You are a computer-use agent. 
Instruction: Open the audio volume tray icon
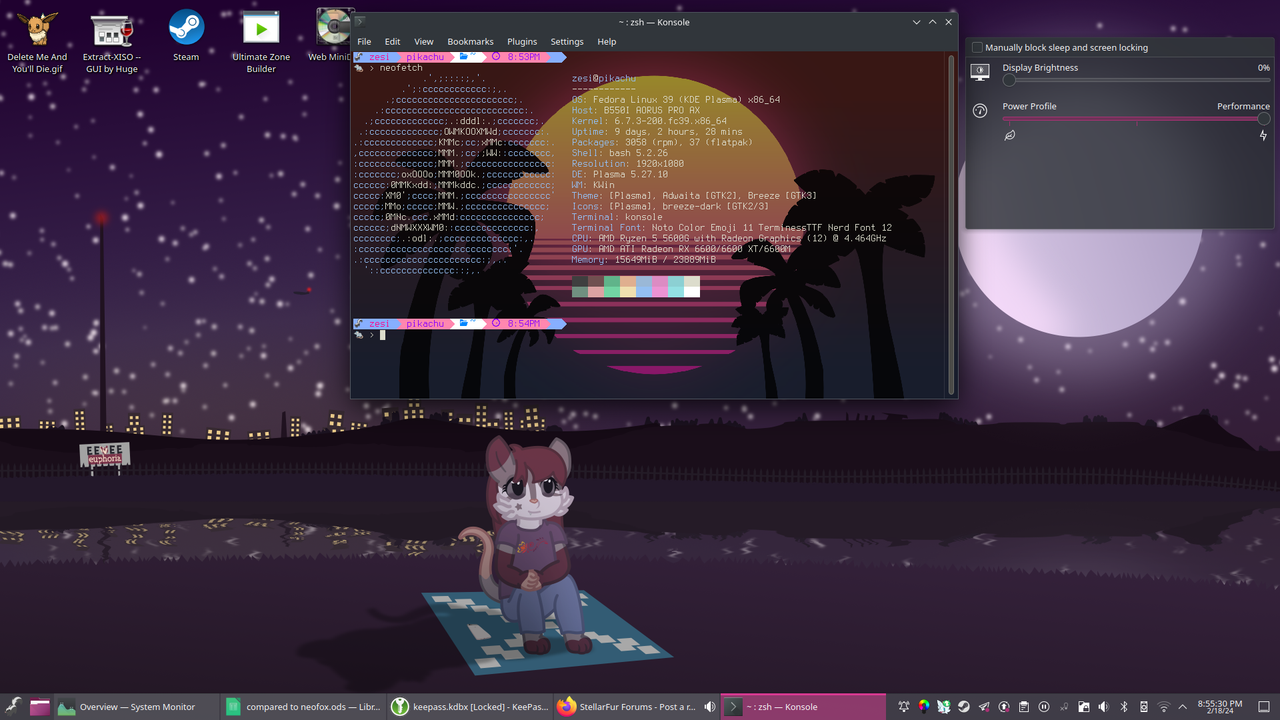point(1104,707)
